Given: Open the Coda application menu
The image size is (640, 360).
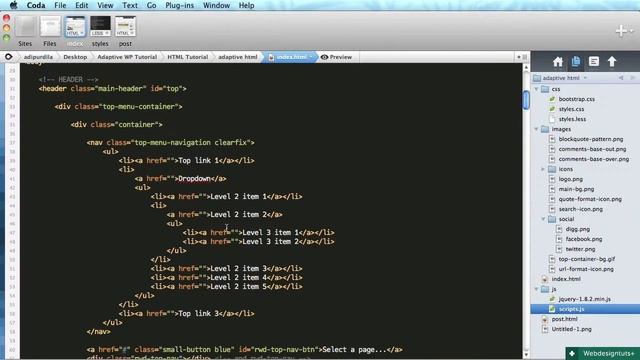Looking at the screenshot, I should click(36, 5).
